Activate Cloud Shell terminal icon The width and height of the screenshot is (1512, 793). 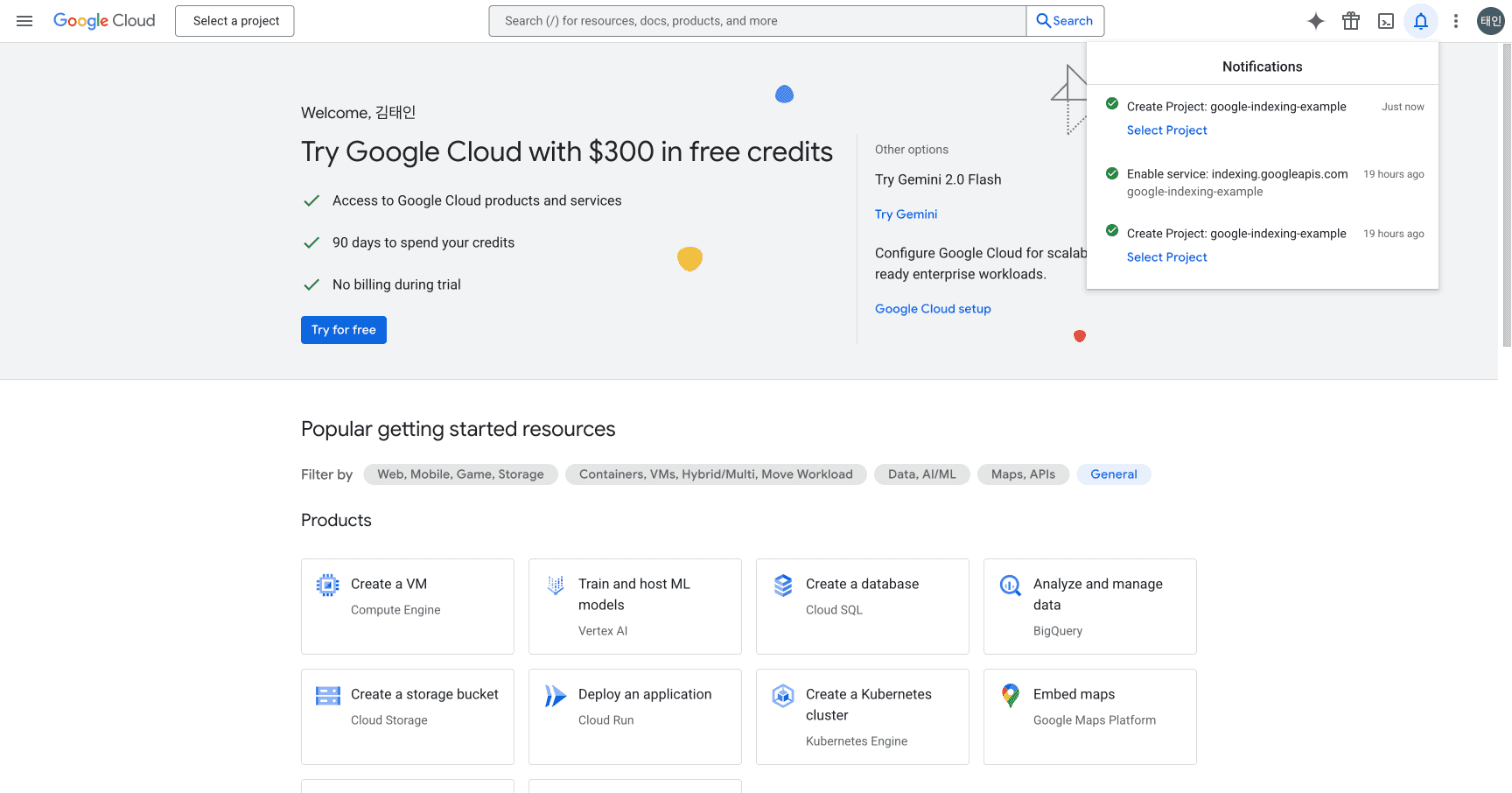point(1386,21)
